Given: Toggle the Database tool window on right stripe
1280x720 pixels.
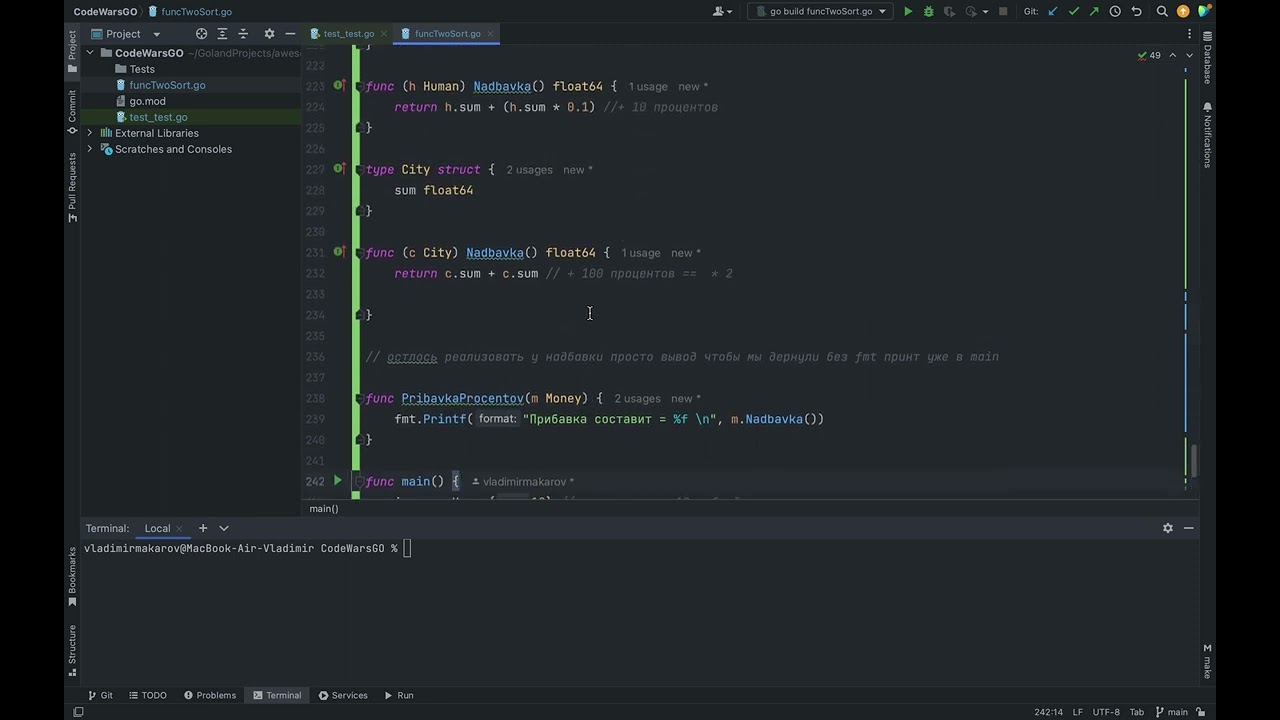Looking at the screenshot, I should coord(1207,58).
